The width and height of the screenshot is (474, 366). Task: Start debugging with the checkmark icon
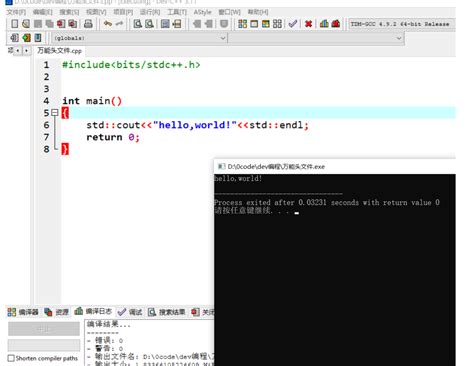click(293, 24)
